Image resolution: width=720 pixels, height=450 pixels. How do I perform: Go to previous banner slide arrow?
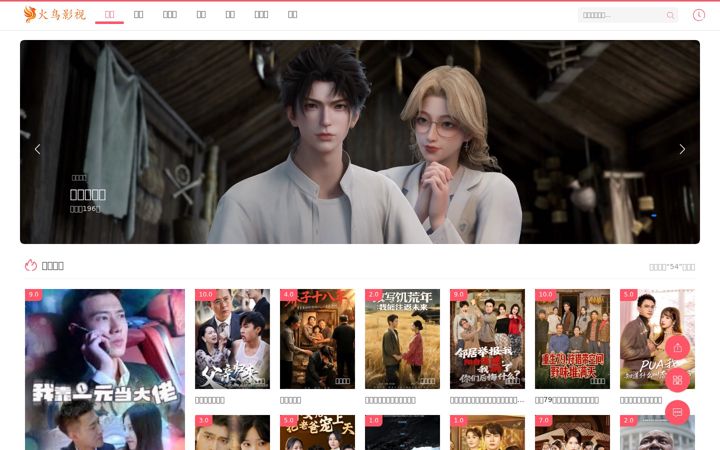tap(38, 149)
